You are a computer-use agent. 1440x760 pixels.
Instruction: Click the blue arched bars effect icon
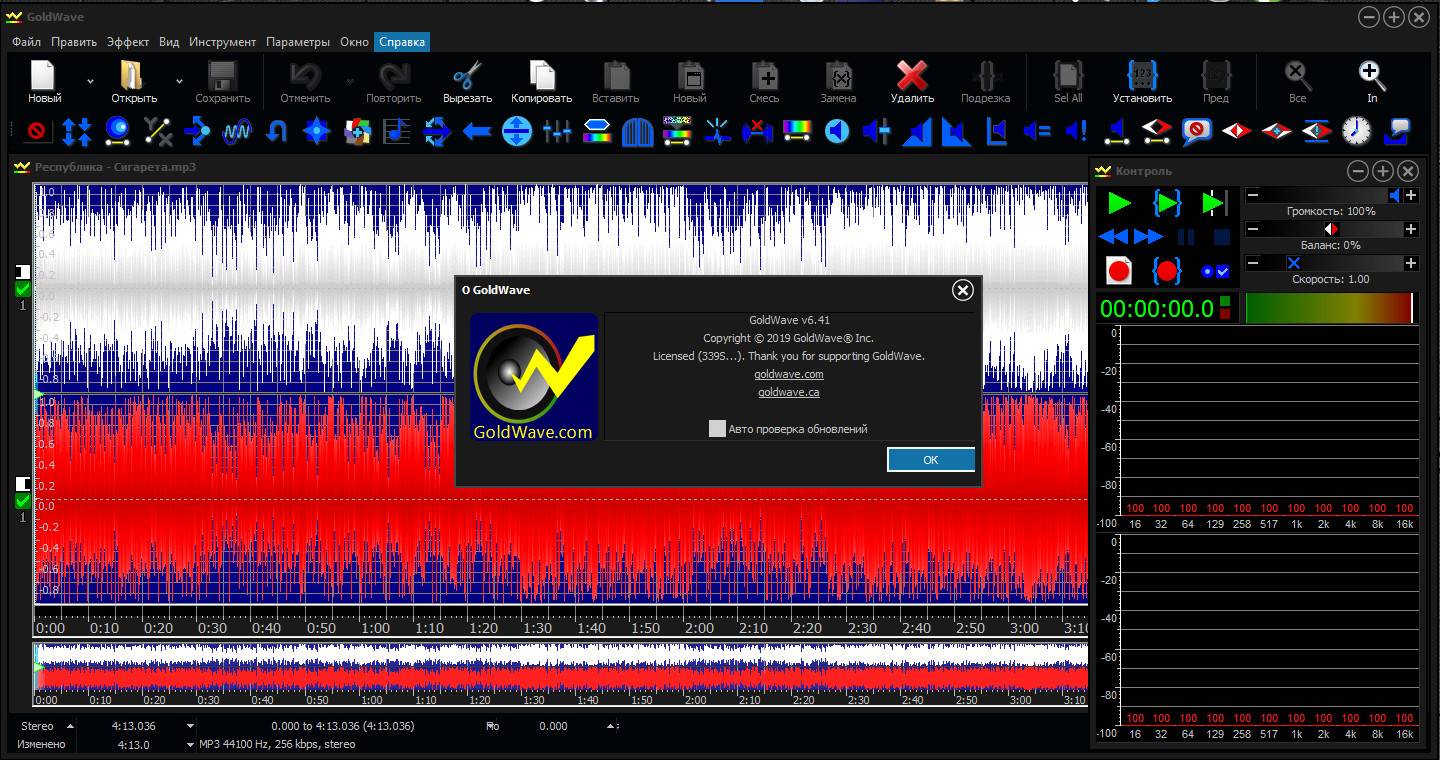(637, 131)
